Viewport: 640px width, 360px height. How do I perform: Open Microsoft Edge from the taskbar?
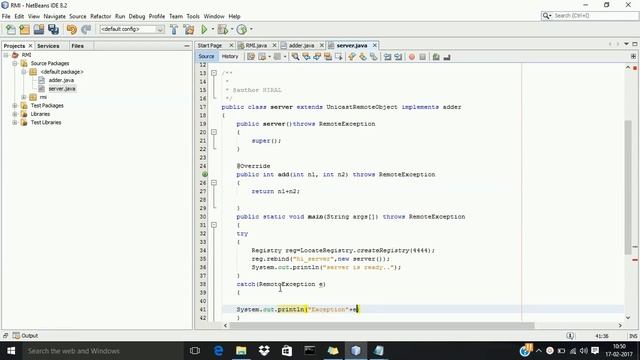[219, 351]
